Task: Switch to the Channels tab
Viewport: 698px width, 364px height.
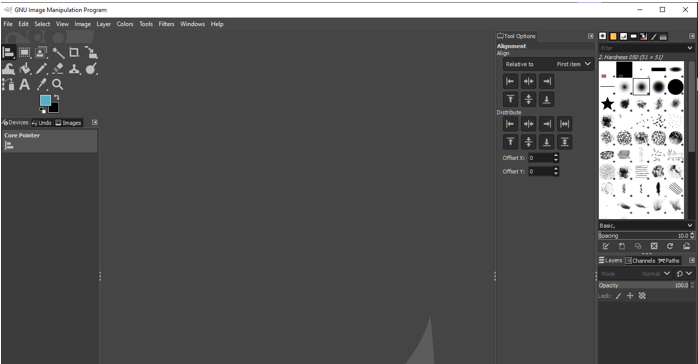Action: pos(640,261)
